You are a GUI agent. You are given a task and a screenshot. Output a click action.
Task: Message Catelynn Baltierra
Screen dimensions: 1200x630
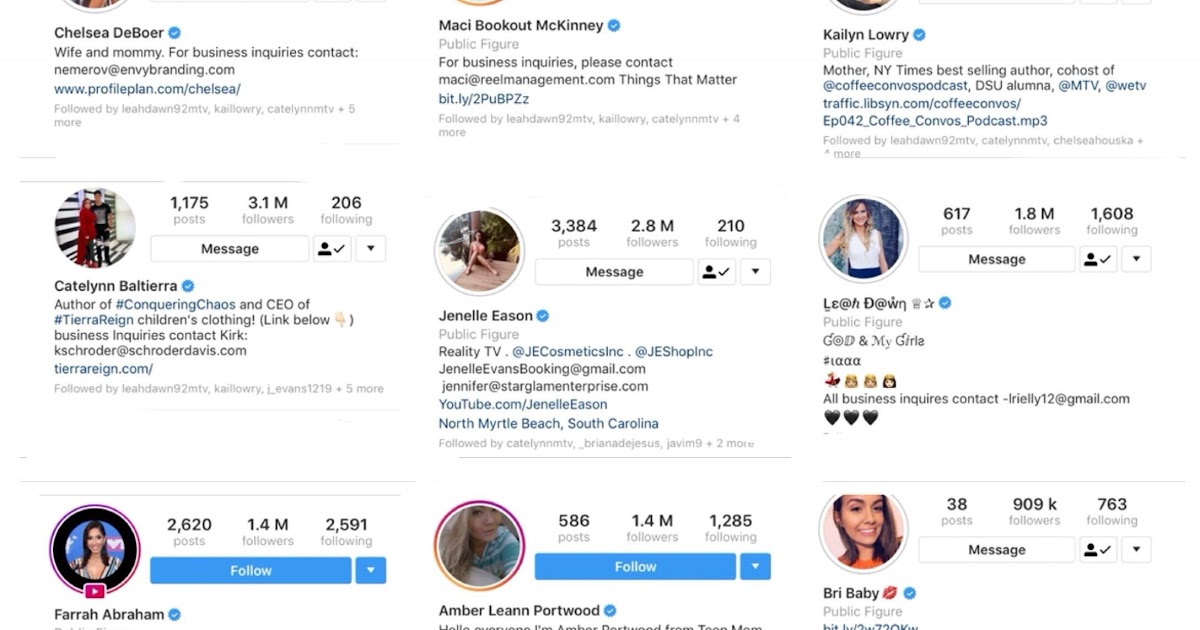pyautogui.click(x=230, y=249)
